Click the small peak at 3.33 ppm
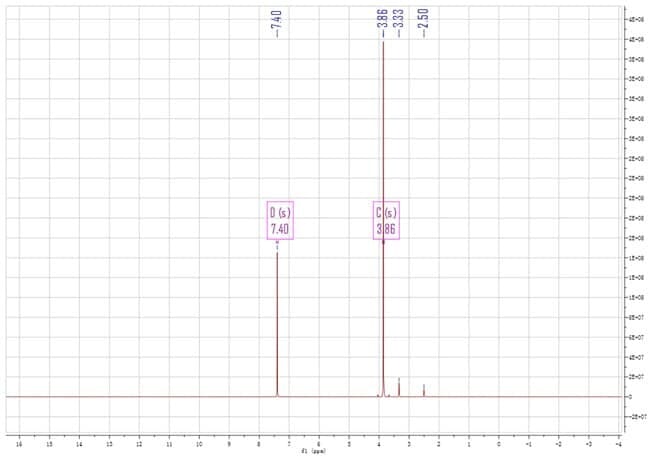 399,387
